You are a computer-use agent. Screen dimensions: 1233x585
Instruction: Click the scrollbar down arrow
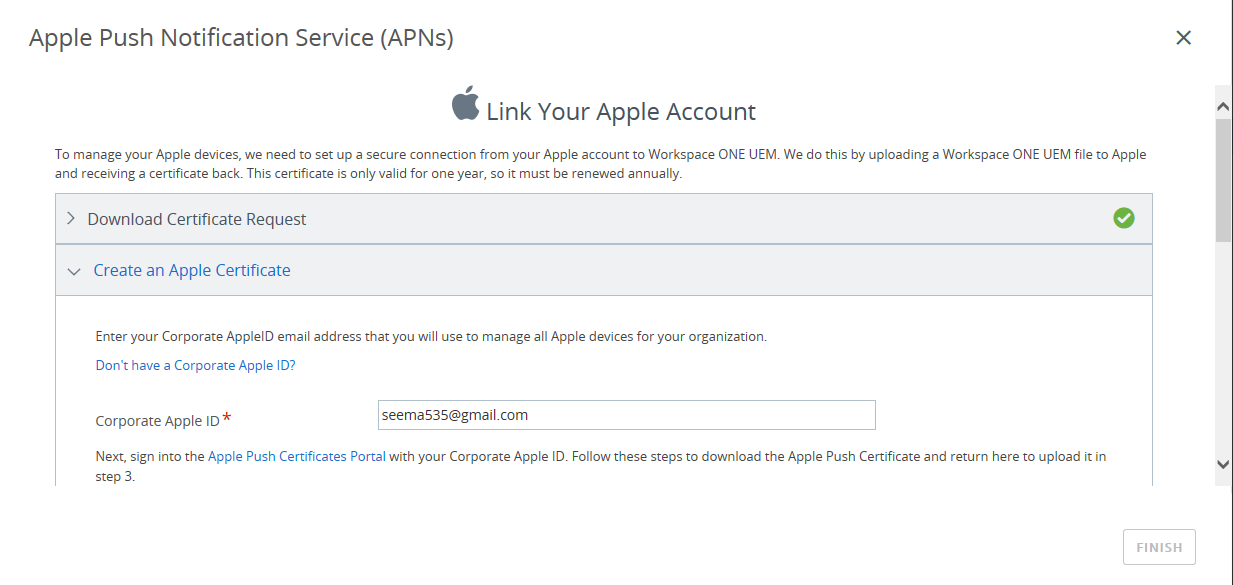[x=1223, y=464]
